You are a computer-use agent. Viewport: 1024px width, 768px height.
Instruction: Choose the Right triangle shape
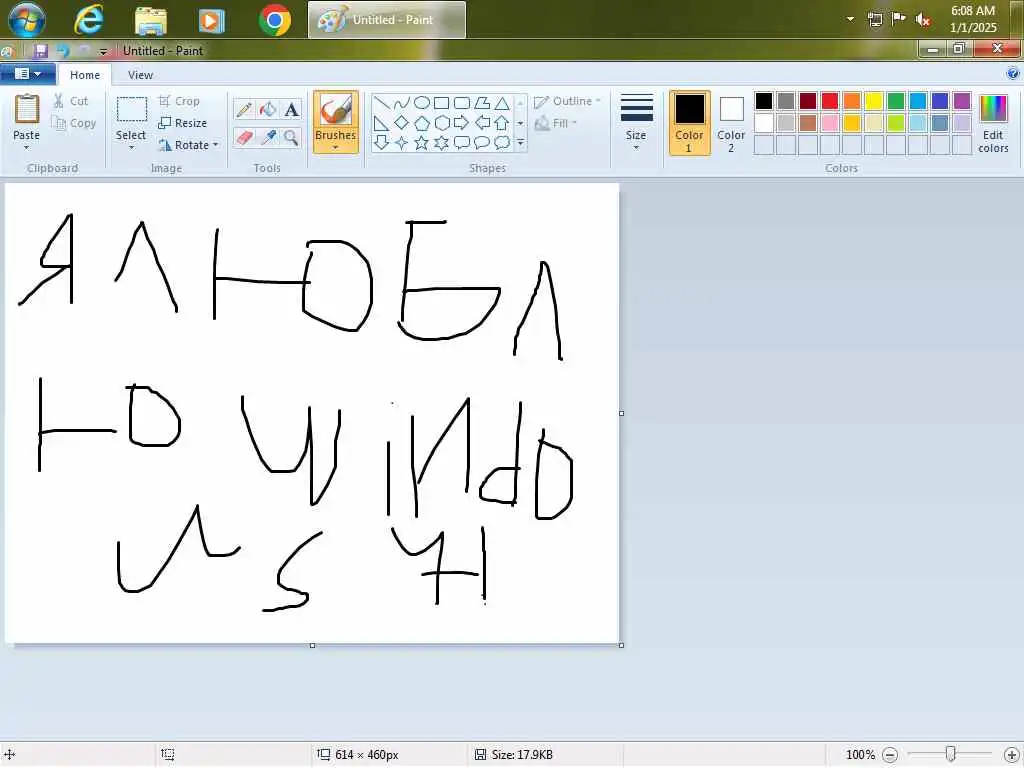point(381,123)
